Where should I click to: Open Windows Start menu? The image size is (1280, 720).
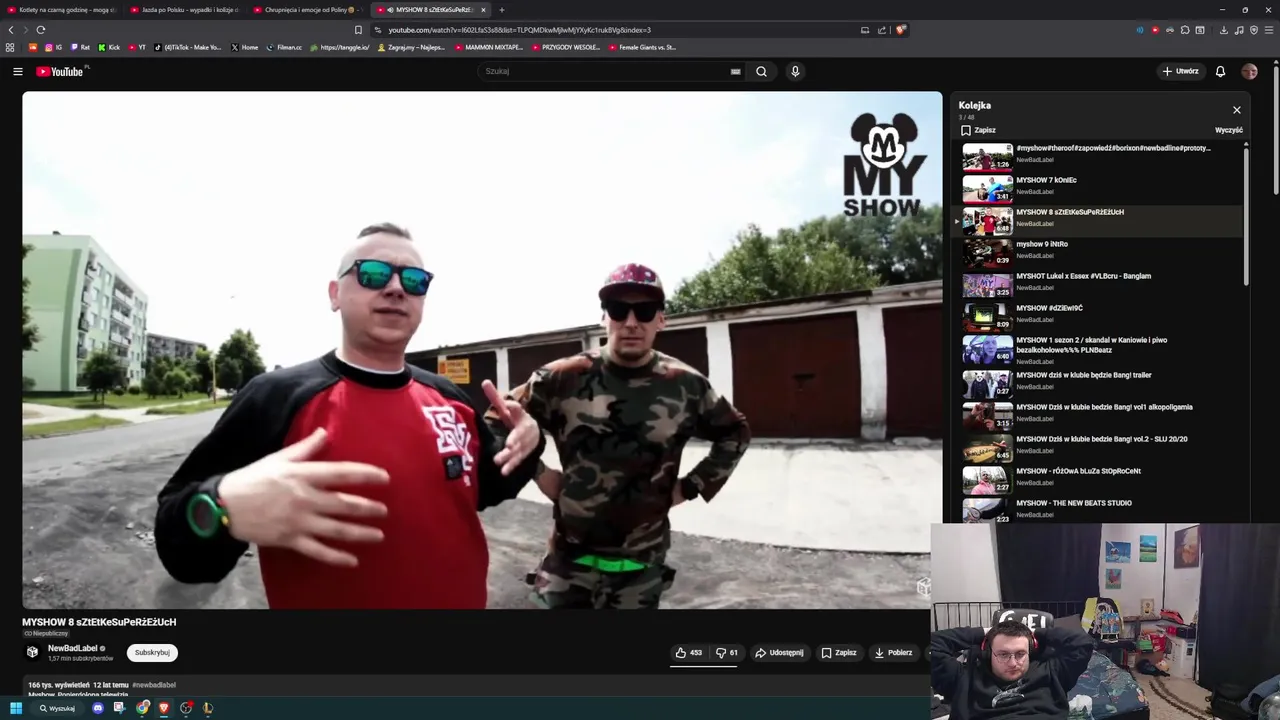[x=16, y=708]
